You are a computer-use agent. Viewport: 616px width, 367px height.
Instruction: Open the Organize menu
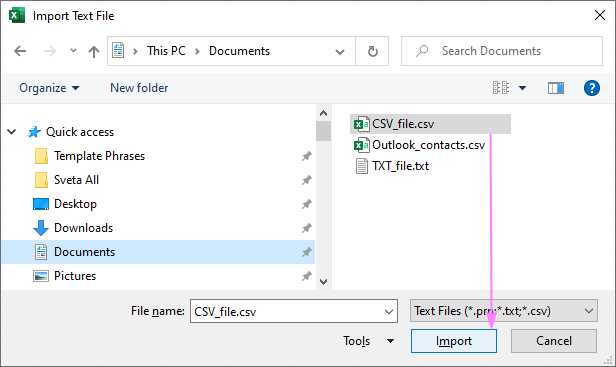[x=49, y=88]
